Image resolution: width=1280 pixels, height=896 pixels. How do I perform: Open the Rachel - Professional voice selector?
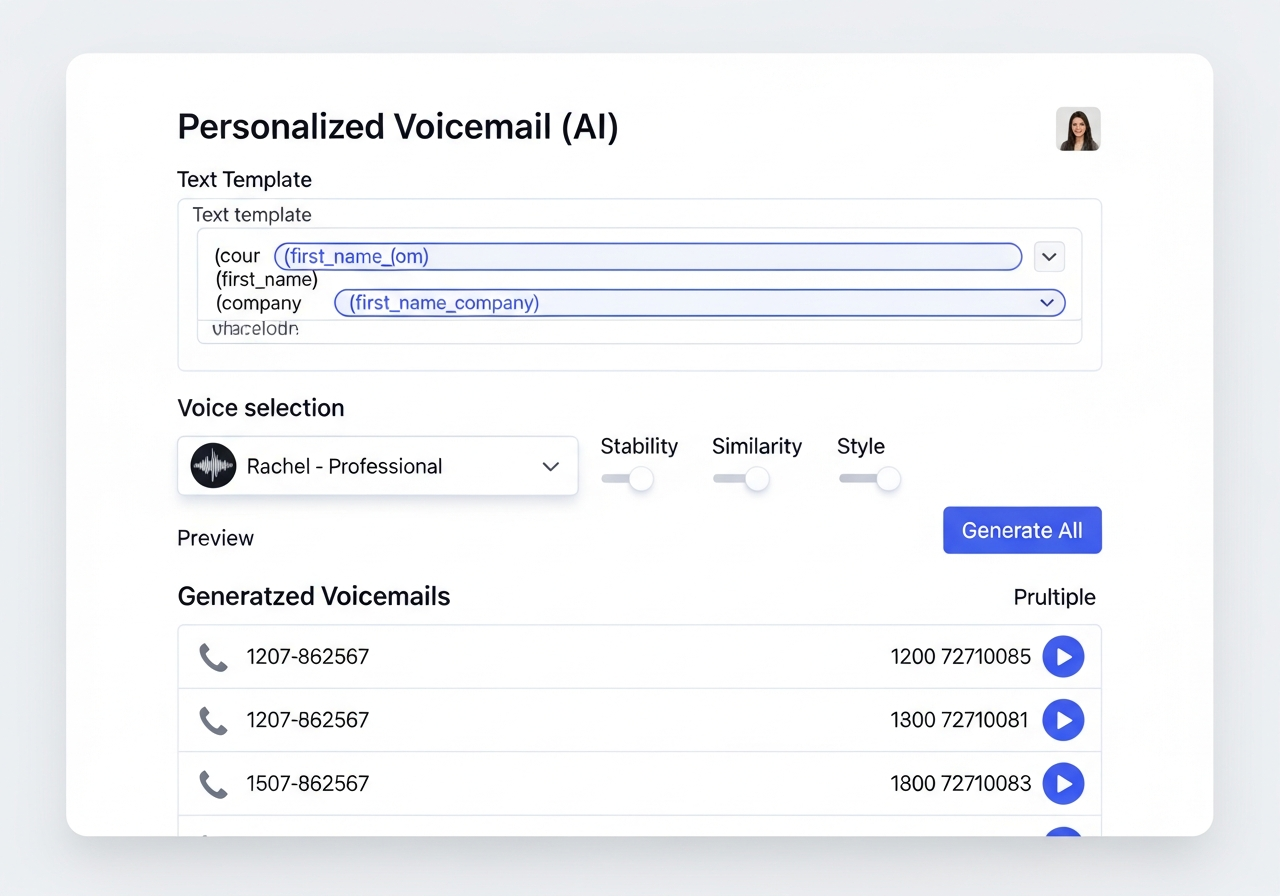pyautogui.click(x=550, y=466)
